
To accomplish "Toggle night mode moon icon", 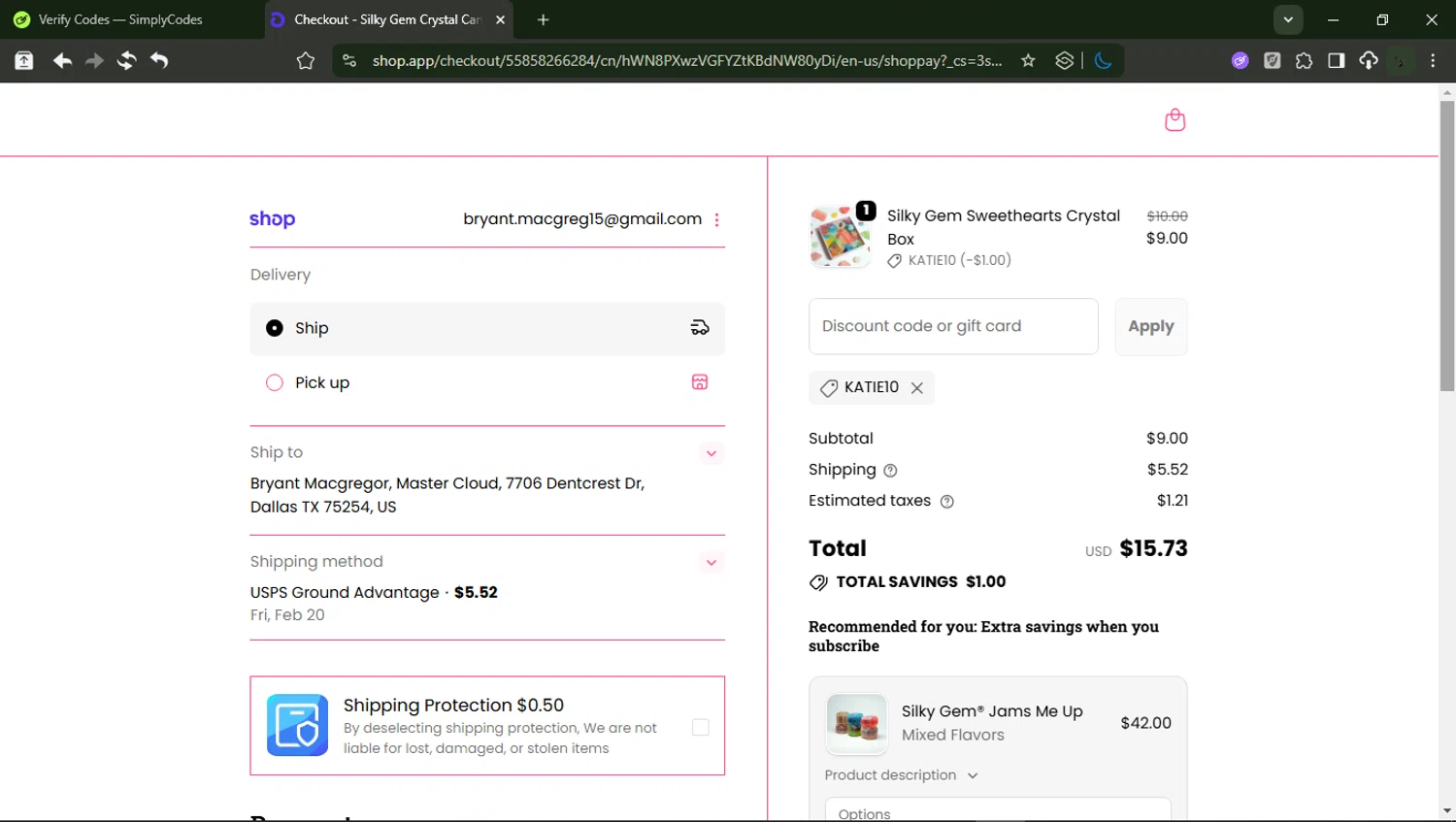I will [x=1103, y=60].
